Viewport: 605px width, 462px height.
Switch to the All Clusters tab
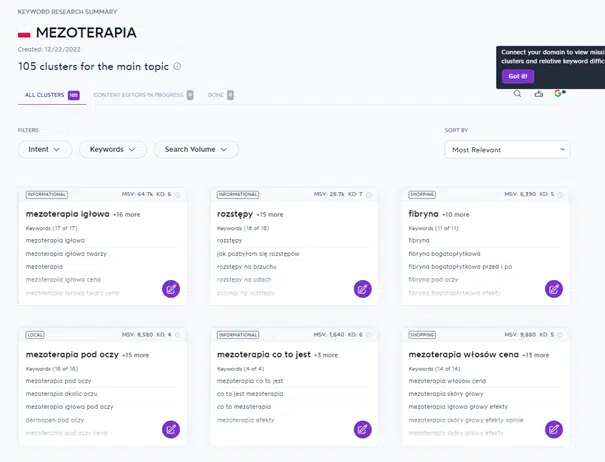tap(48, 95)
